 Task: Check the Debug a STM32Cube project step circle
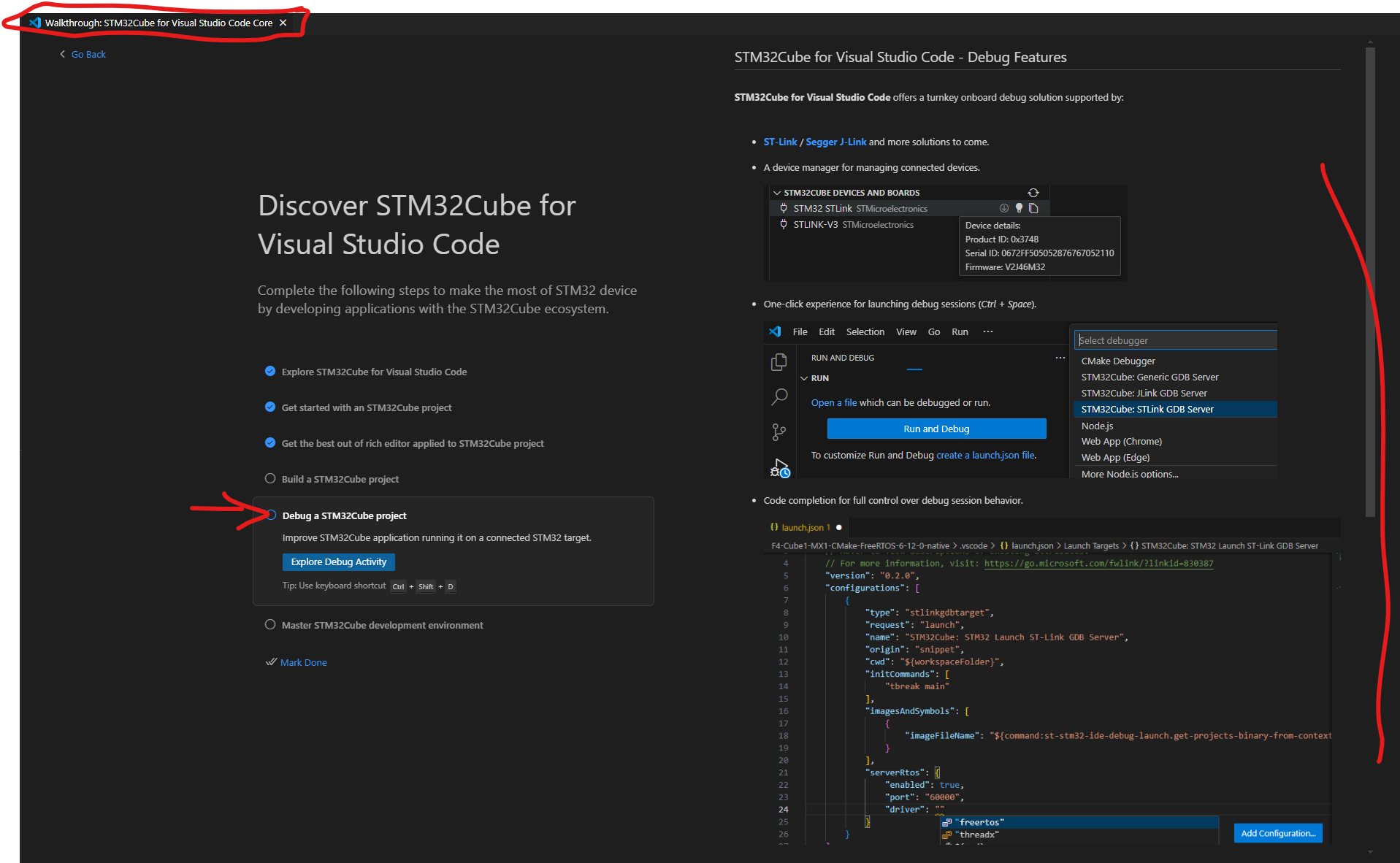click(271, 515)
